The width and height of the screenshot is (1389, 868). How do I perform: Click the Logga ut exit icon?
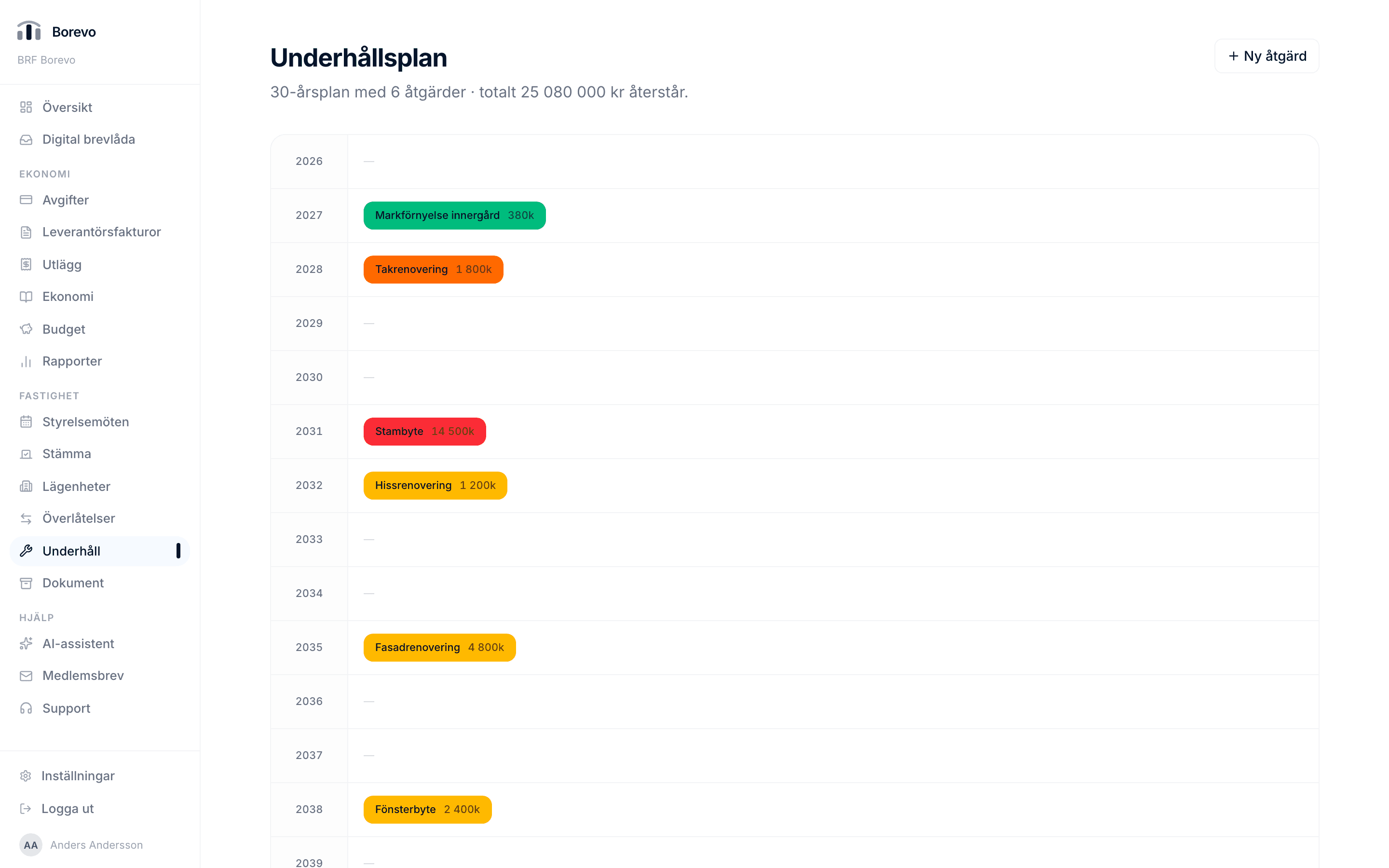point(25,809)
